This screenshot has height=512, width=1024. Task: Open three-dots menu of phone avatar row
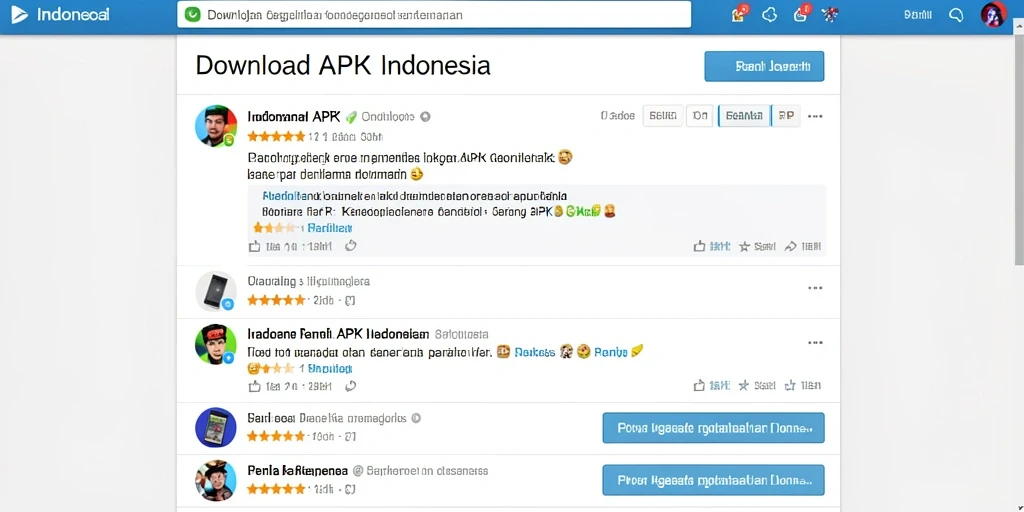[815, 287]
